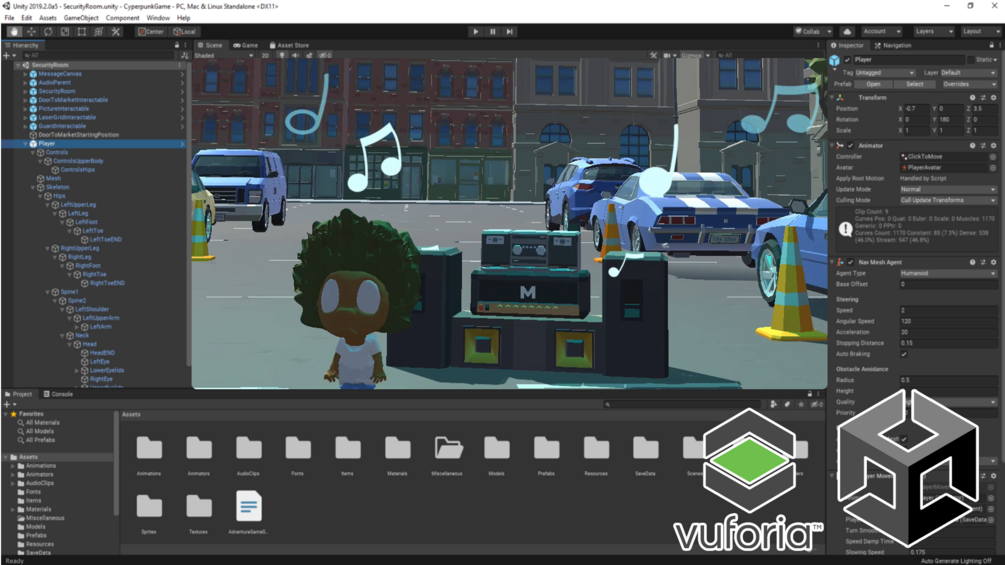Lock the Hierarchy panel
The width and height of the screenshot is (1005, 565).
(x=177, y=45)
